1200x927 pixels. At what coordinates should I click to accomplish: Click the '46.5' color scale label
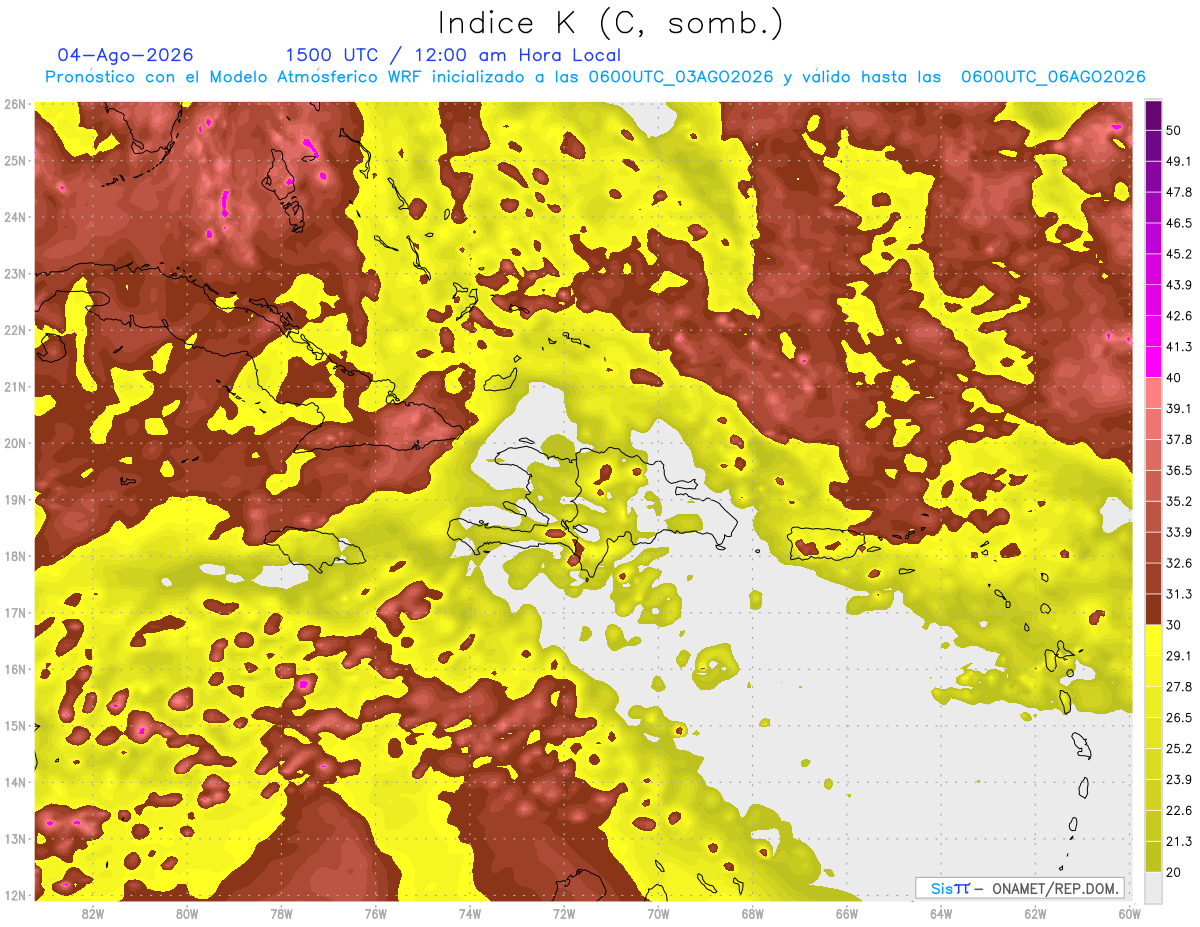point(1179,223)
